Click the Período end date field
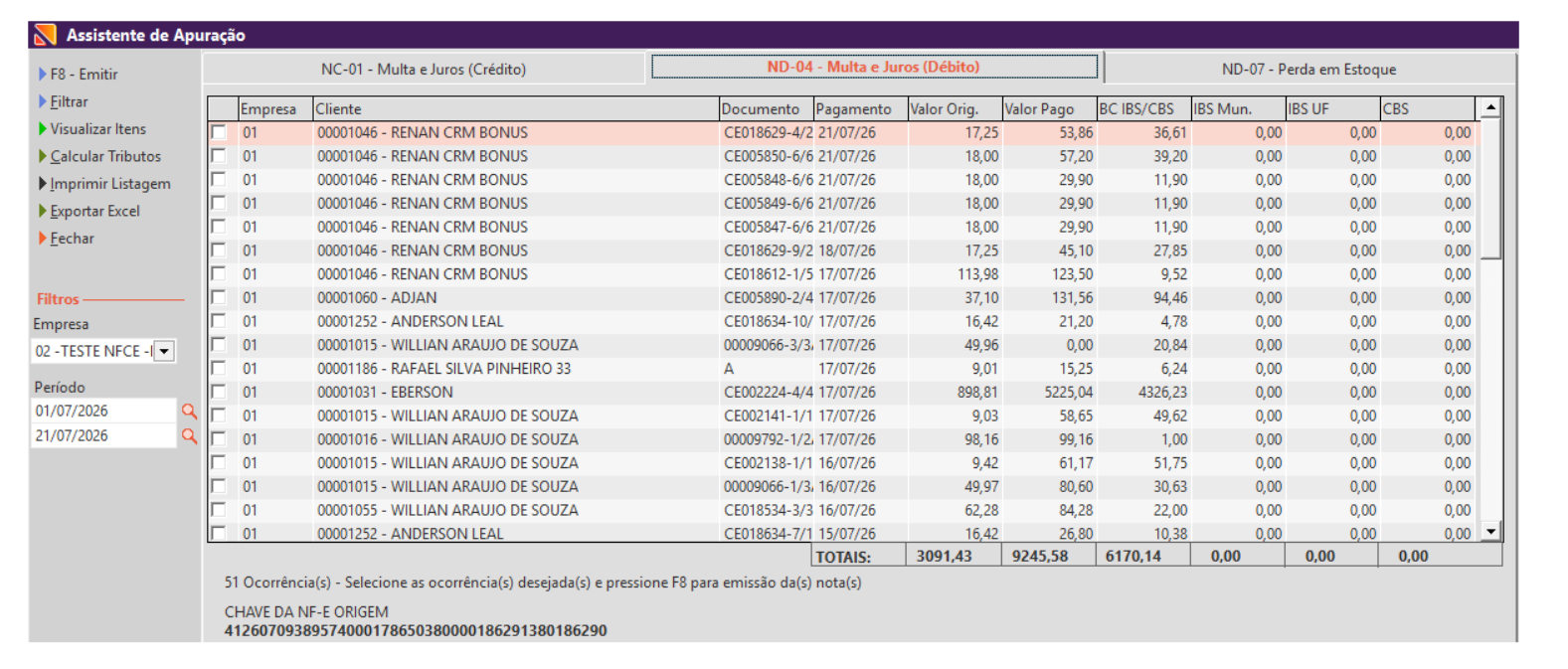This screenshot has height=669, width=1568. coord(103,435)
